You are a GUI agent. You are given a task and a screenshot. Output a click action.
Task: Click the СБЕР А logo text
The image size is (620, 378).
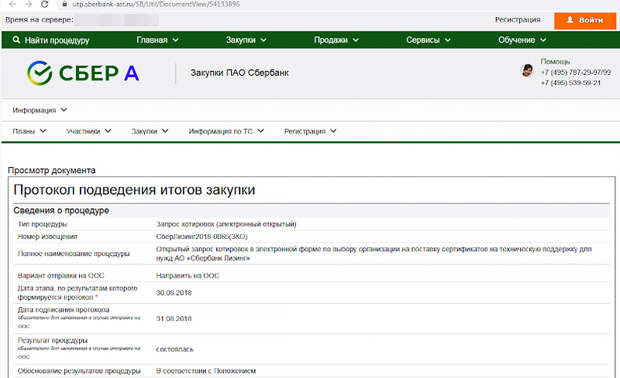(x=99, y=73)
